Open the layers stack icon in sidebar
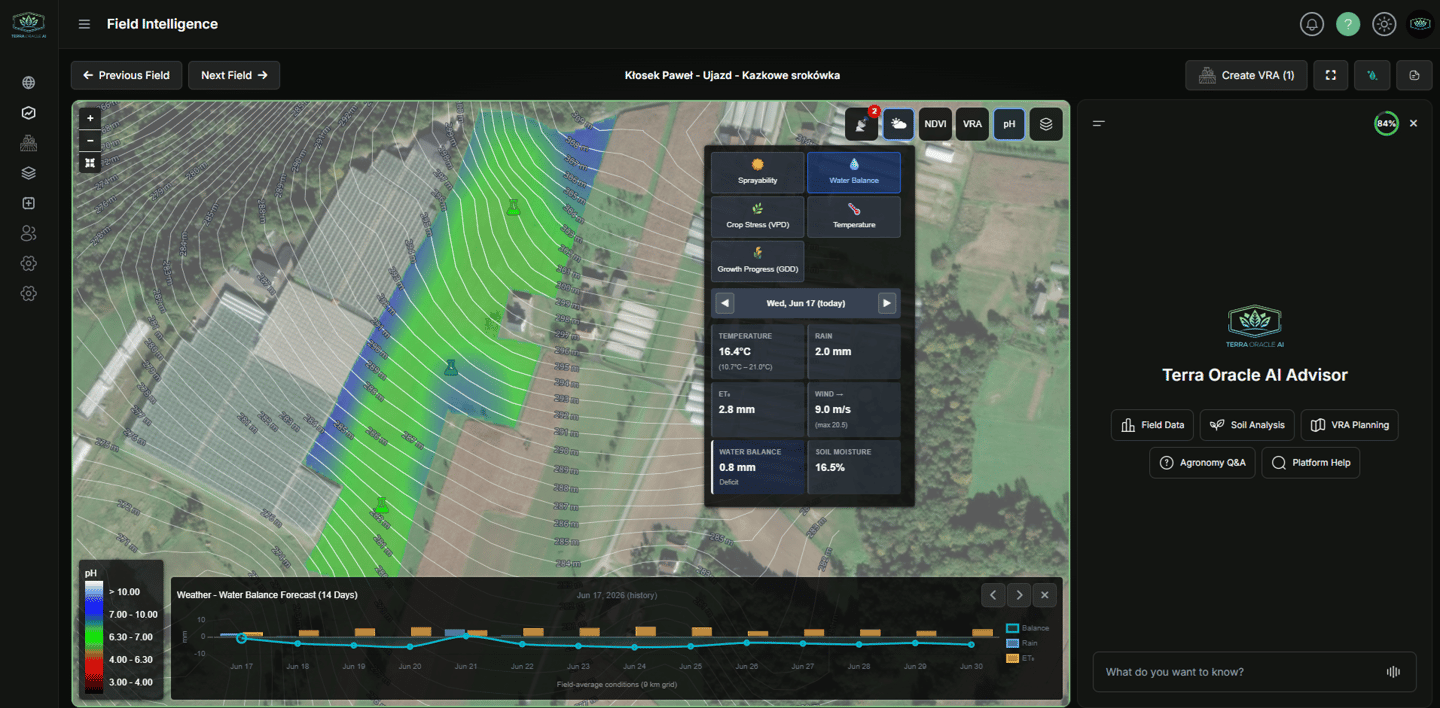The height and width of the screenshot is (708, 1440). 28,173
